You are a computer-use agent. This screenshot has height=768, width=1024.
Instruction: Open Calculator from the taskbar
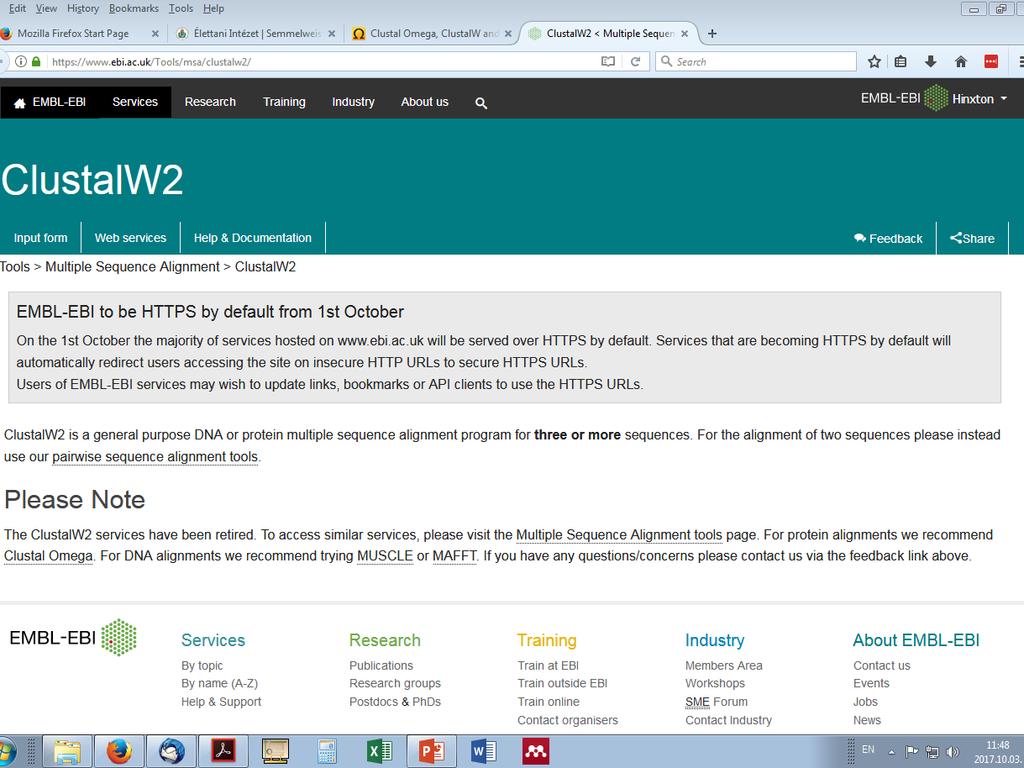(327, 752)
